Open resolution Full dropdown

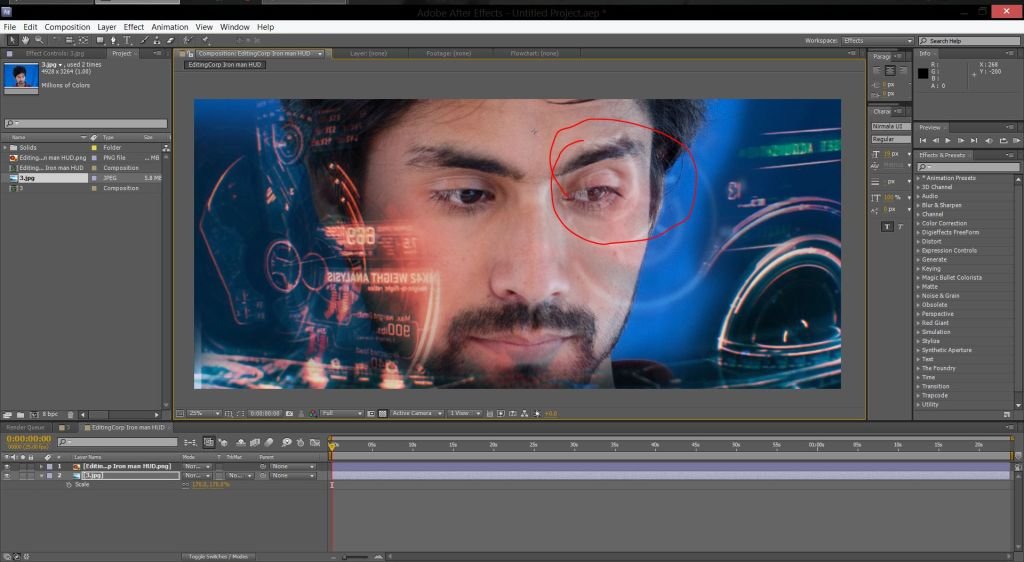pyautogui.click(x=341, y=413)
